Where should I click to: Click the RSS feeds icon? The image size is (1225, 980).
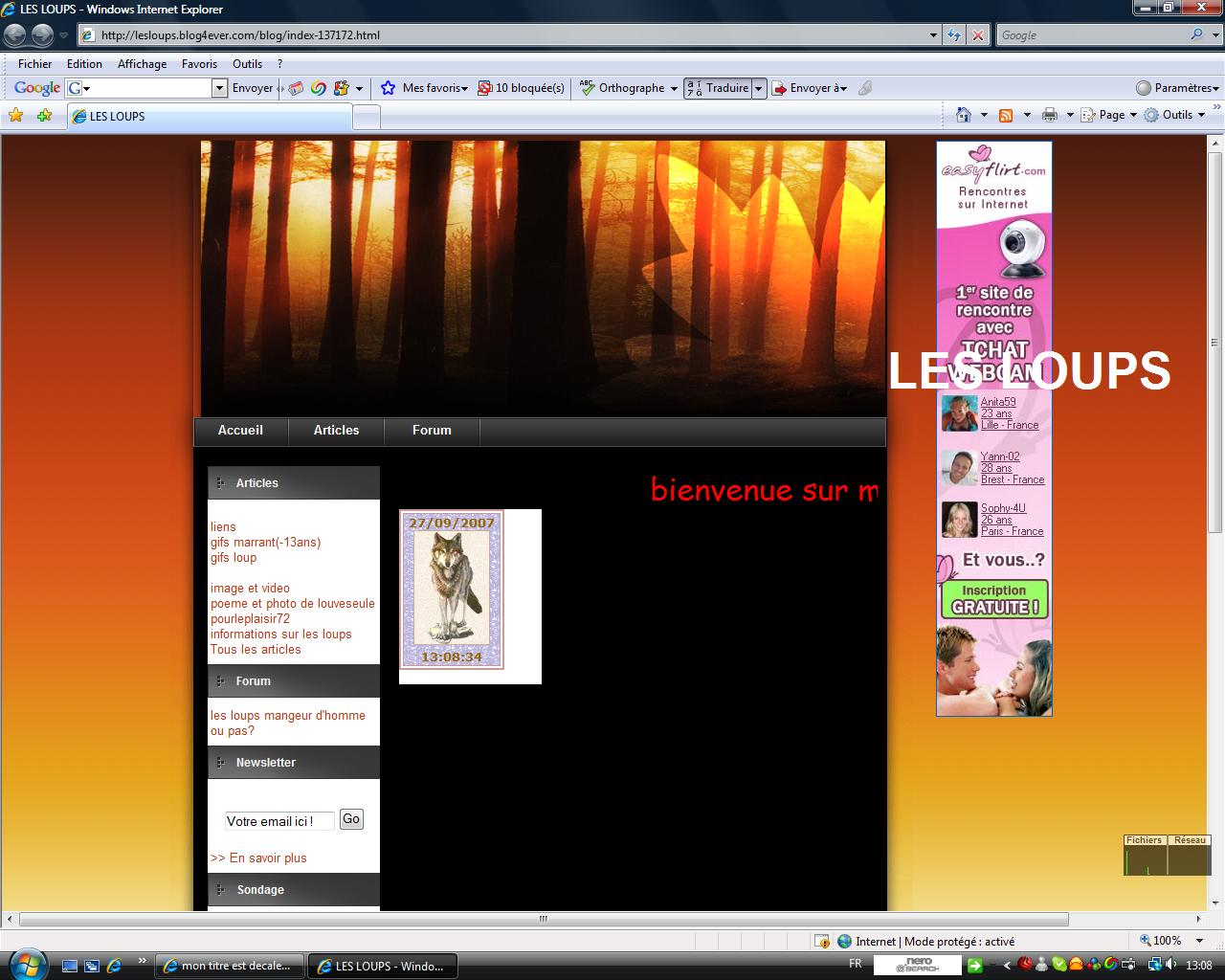click(1006, 115)
